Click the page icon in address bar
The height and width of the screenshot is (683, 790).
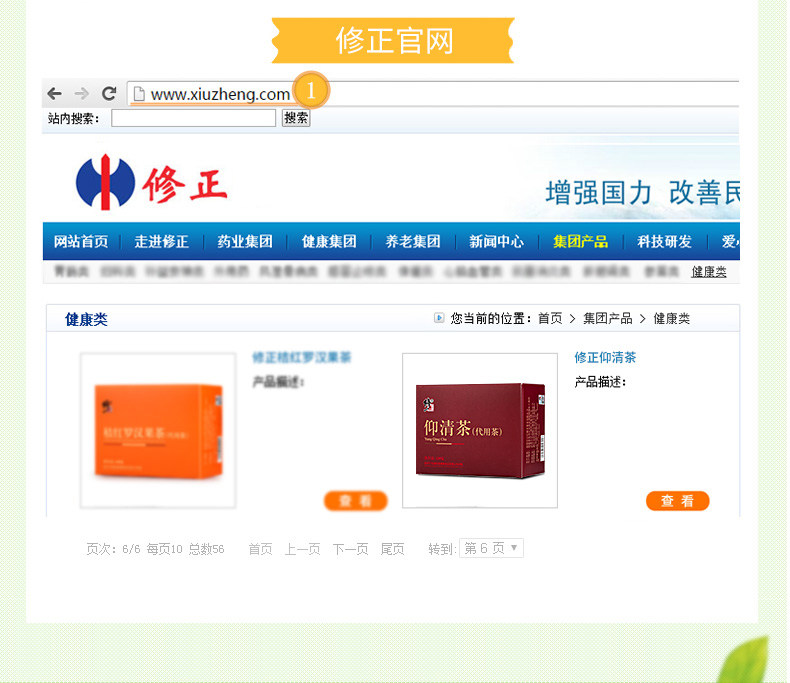tap(139, 94)
